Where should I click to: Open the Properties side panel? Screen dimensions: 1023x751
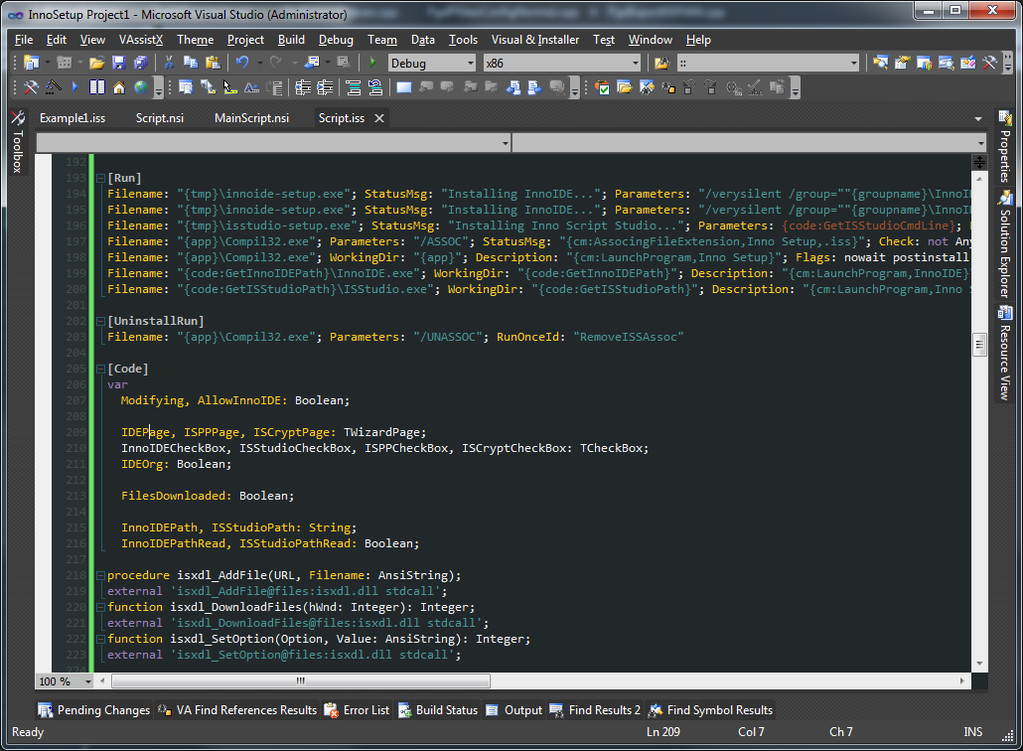(1005, 146)
